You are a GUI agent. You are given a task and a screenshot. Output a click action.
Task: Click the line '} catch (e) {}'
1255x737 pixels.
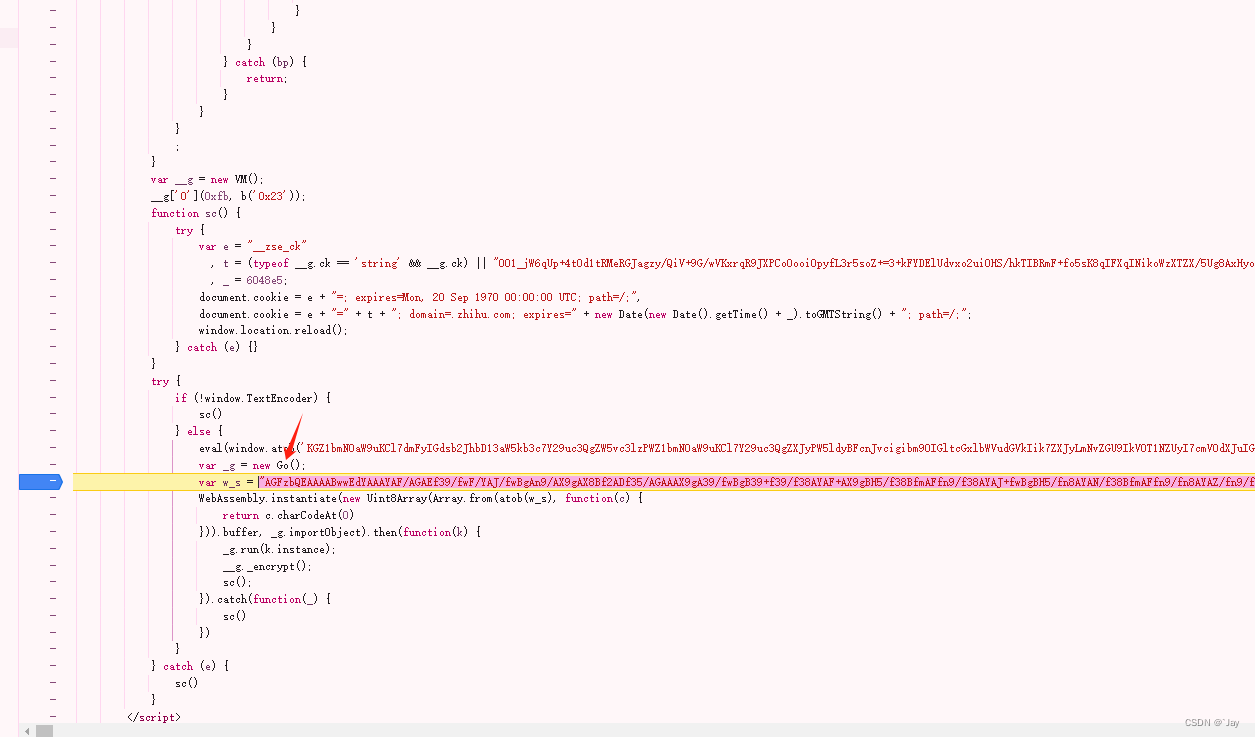click(217, 347)
